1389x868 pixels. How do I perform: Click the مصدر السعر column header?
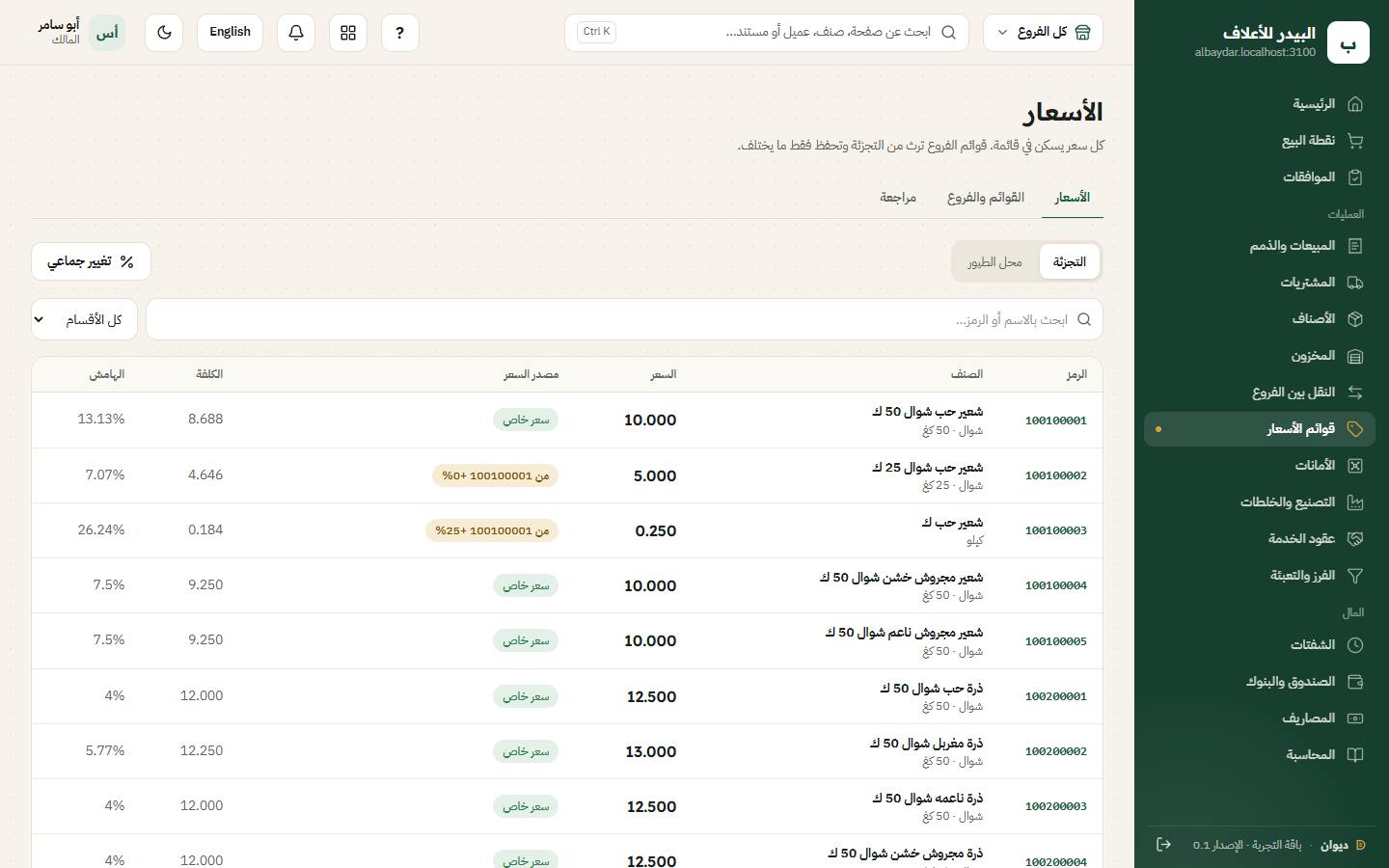coord(531,374)
